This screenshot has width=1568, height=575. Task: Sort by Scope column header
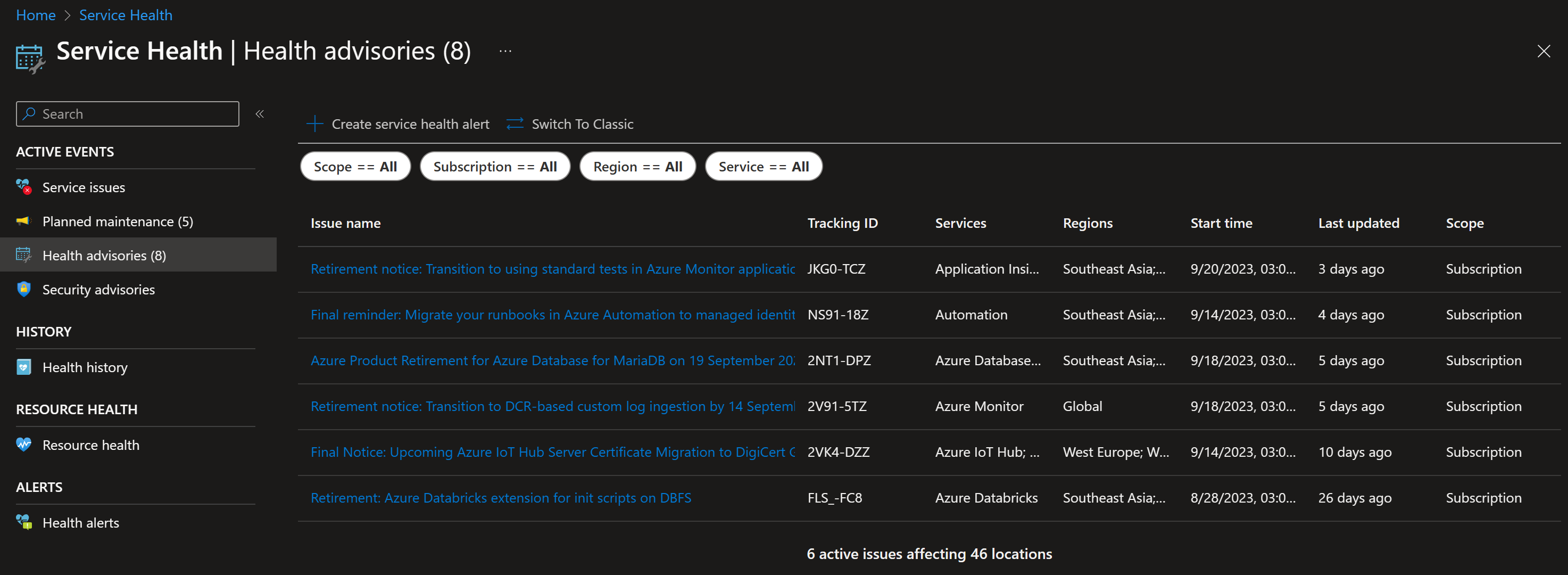pyautogui.click(x=1465, y=223)
